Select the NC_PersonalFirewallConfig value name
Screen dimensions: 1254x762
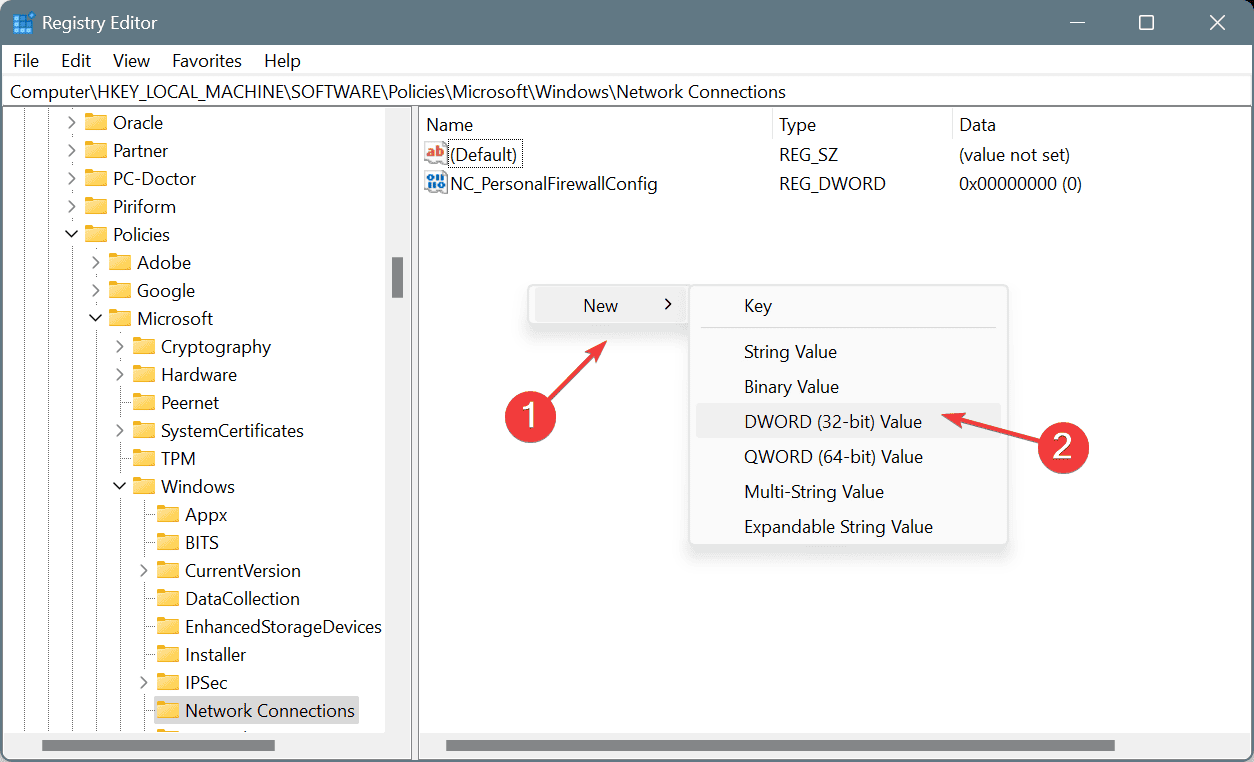point(554,183)
